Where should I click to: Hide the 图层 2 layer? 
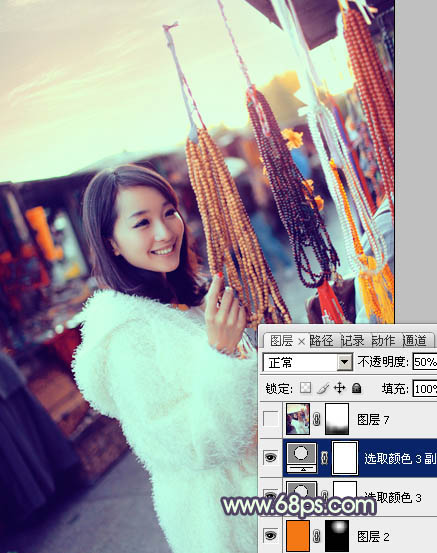(271, 536)
